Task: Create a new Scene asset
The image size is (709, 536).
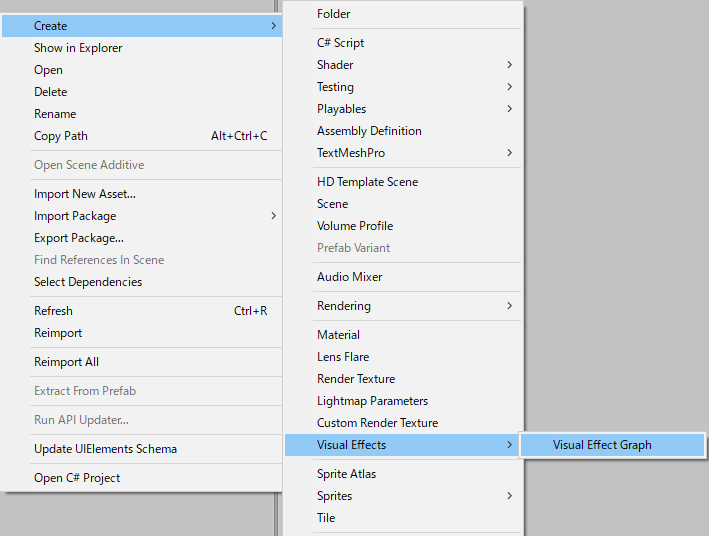Action: pyautogui.click(x=403, y=204)
